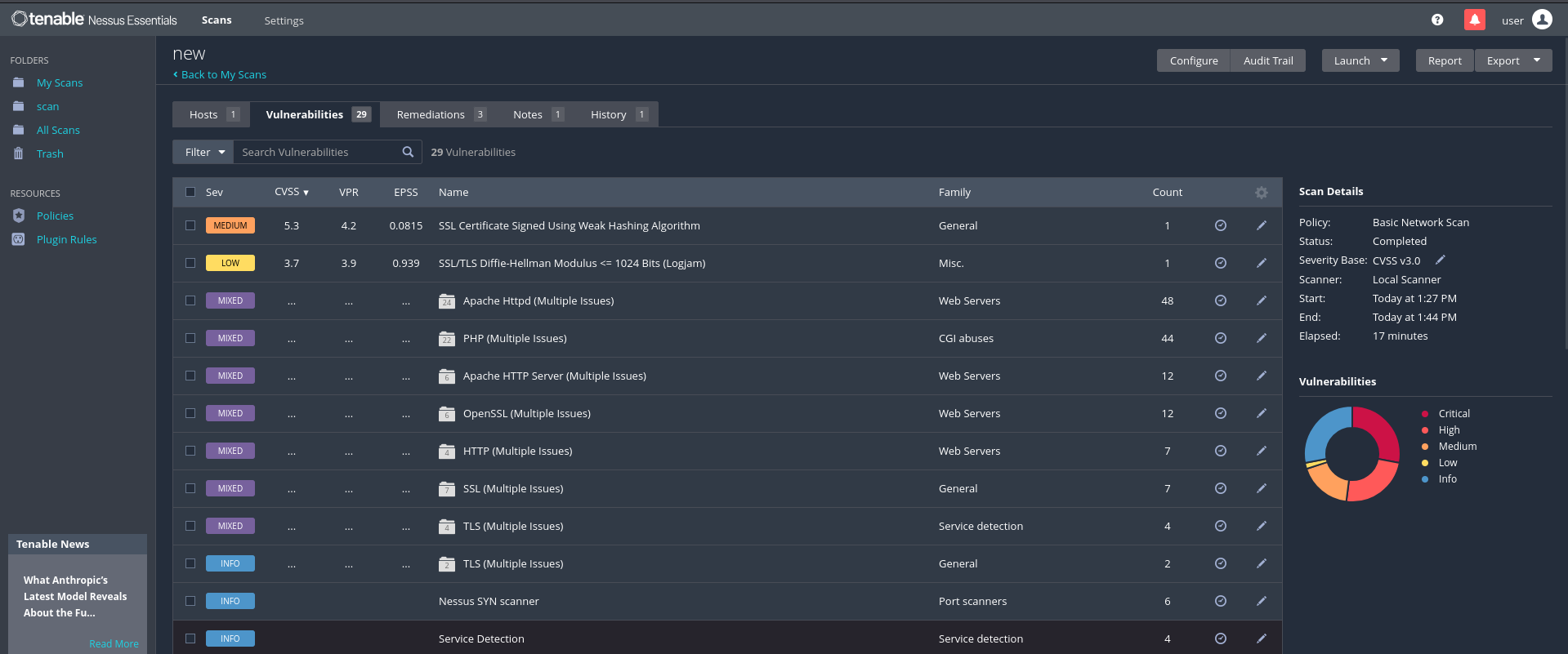Screen dimensions: 1568x654
Task: Click the PHP group folder icon
Action: point(447,338)
